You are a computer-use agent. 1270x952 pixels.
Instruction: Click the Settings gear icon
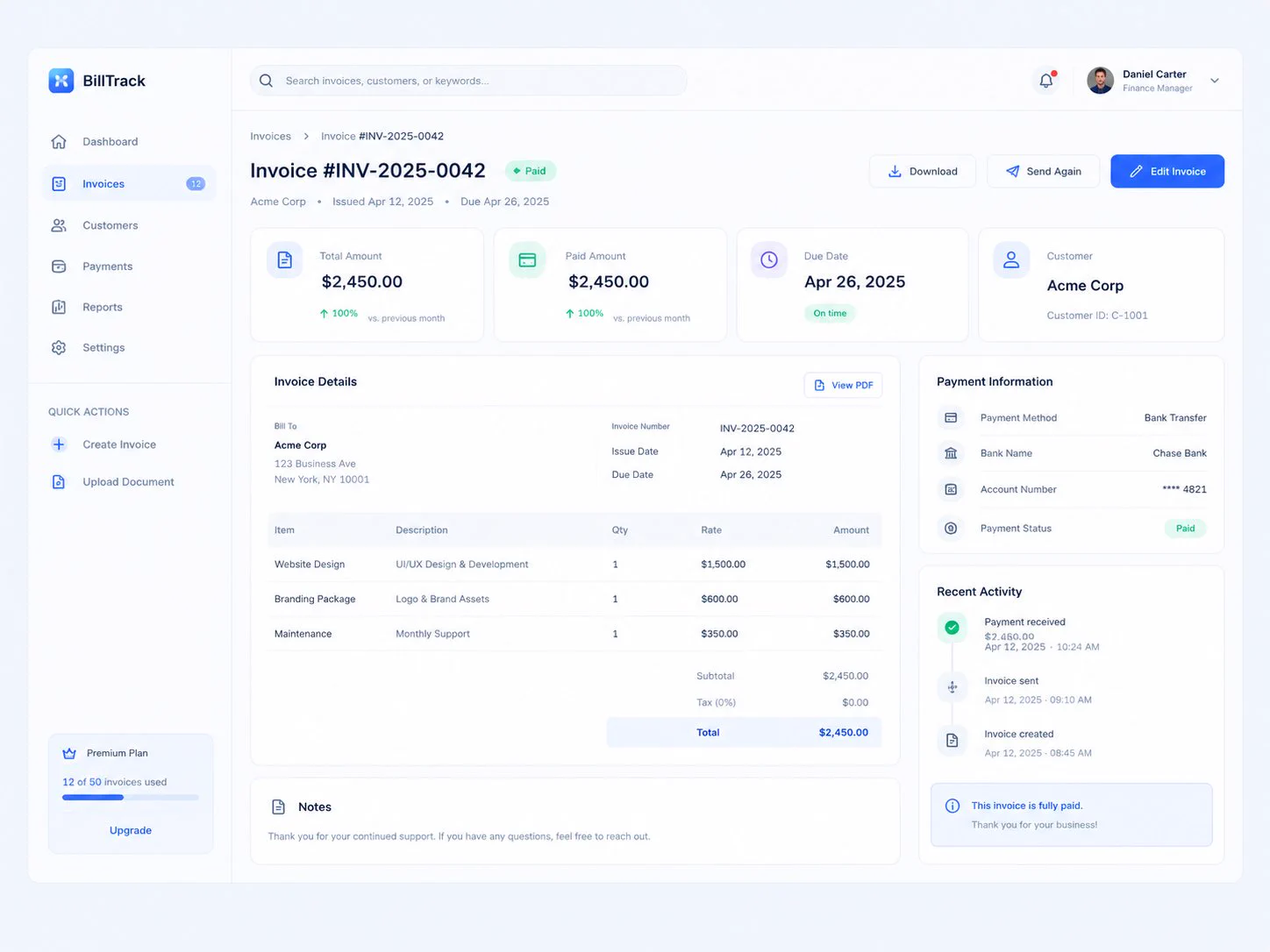click(59, 348)
